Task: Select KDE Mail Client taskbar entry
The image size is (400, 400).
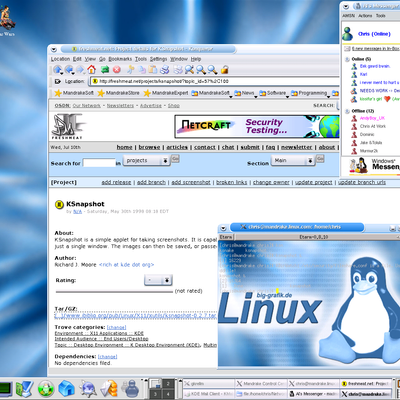Action: (208, 394)
